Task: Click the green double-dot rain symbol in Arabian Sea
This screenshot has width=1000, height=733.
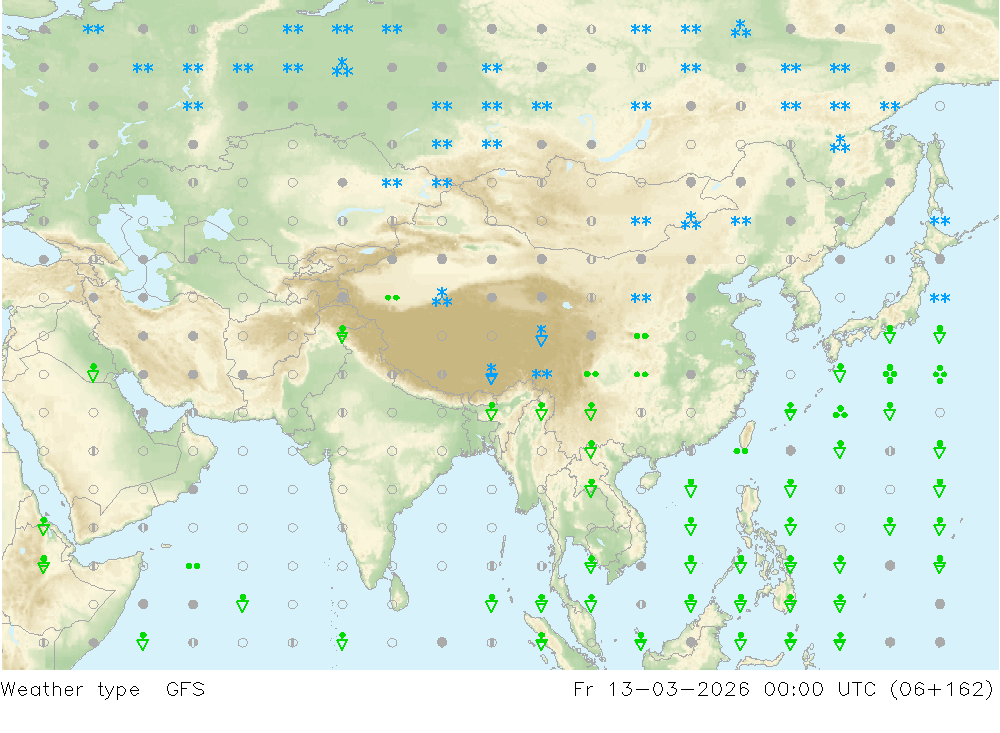Action: pos(193,566)
